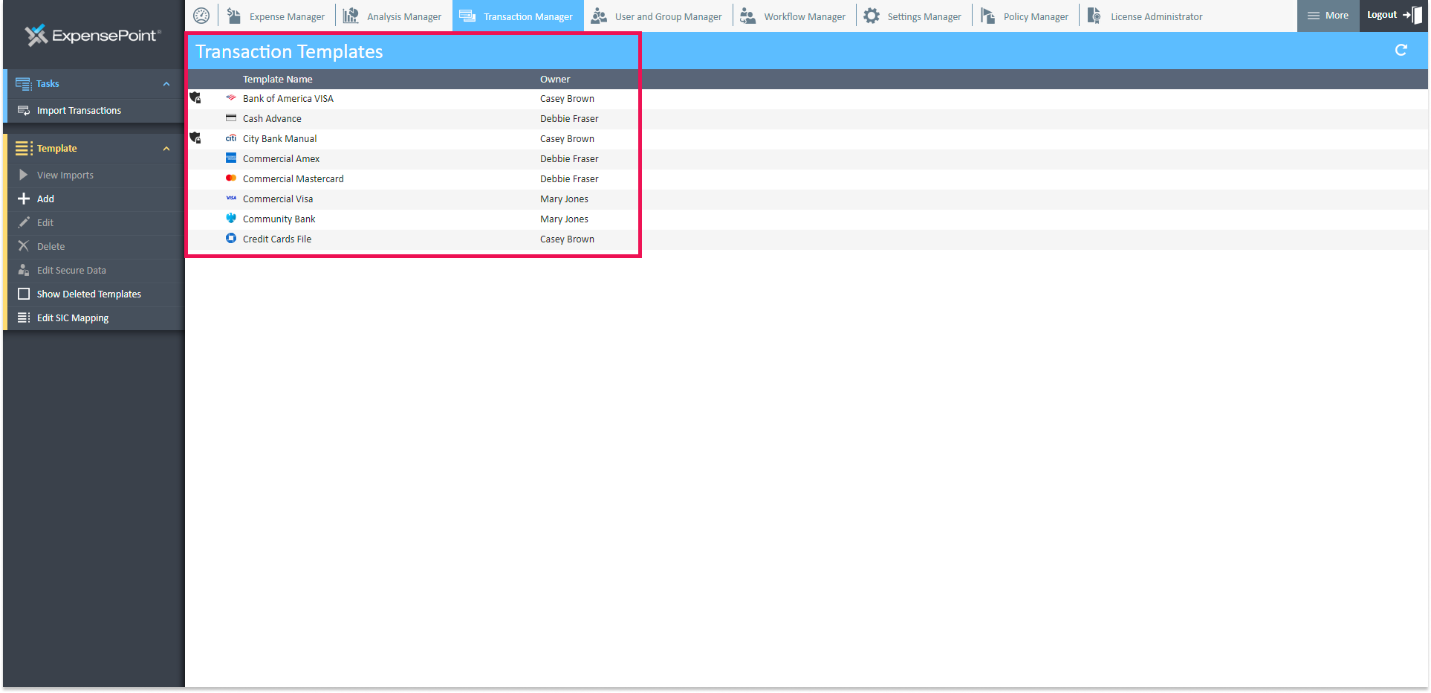Image resolution: width=1431 pixels, height=693 pixels.
Task: Click the Settings Manager gear icon
Action: coord(871,16)
